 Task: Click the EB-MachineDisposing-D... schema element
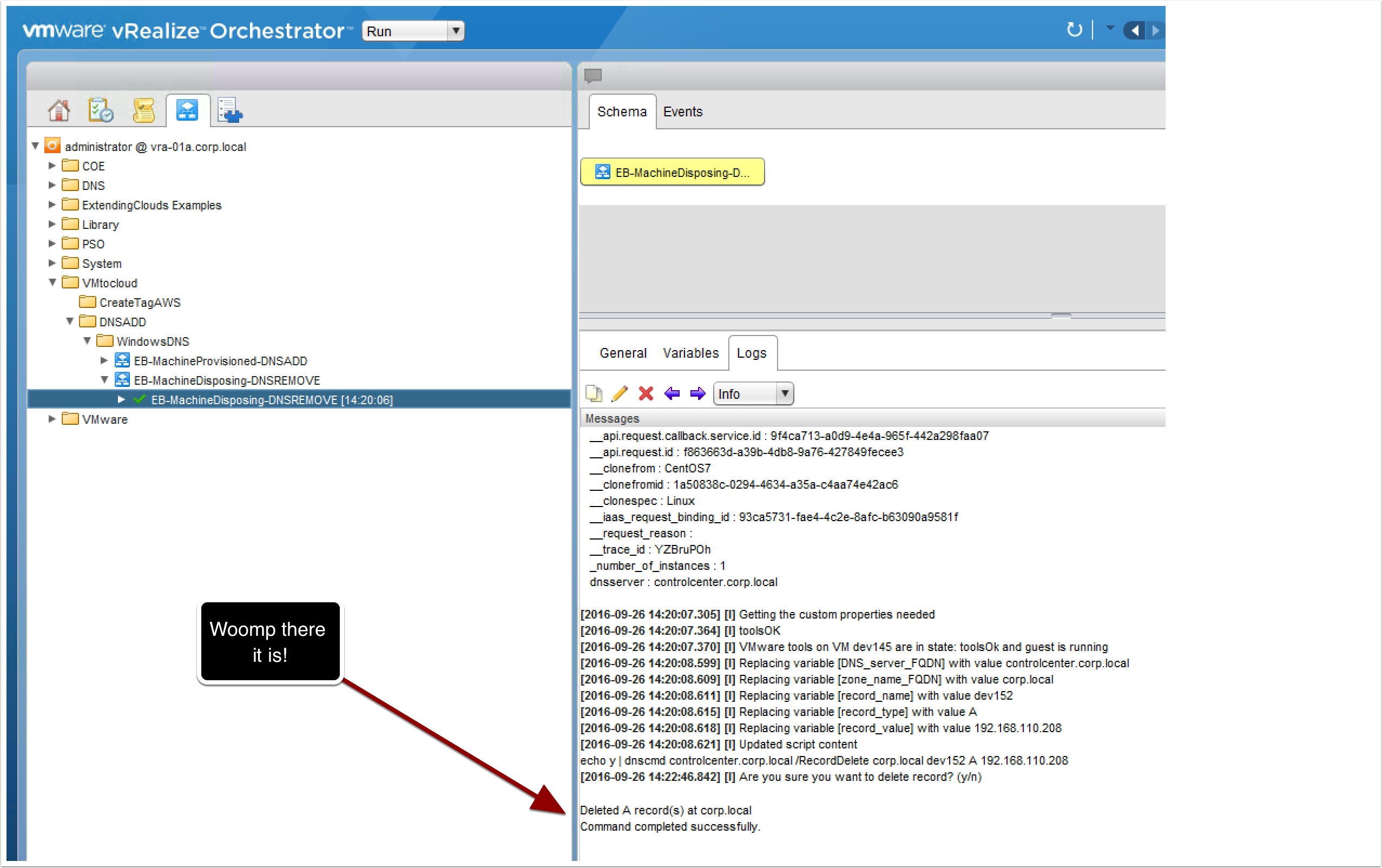672,172
